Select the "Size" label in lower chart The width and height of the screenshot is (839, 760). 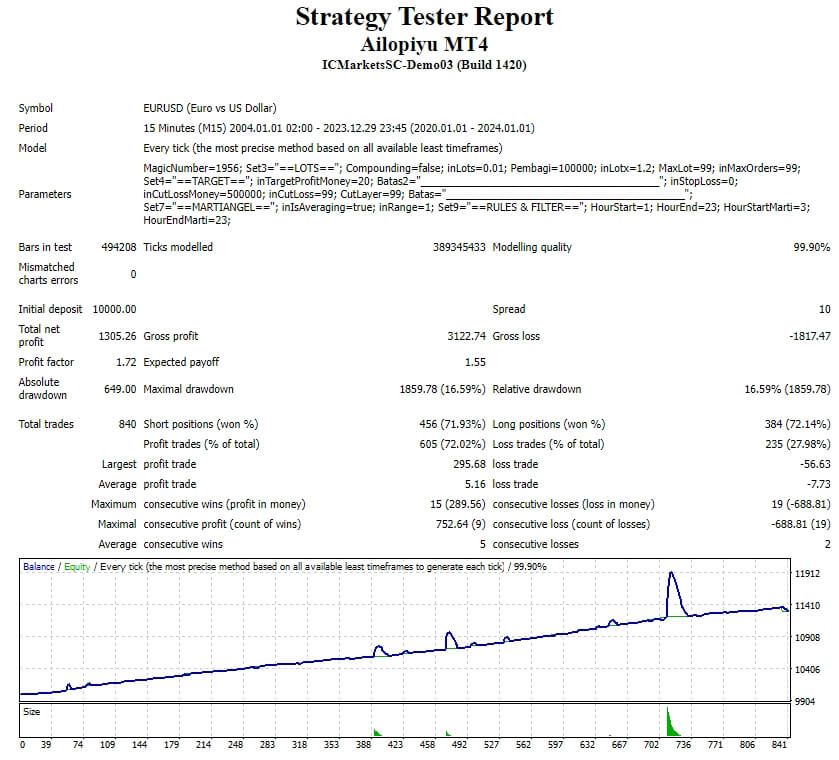pos(32,712)
